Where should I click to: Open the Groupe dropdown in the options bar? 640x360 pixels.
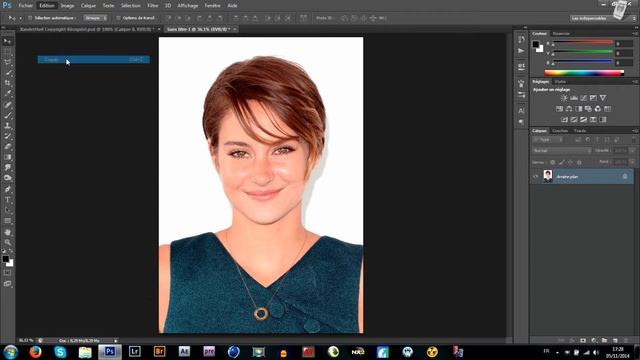[96, 18]
